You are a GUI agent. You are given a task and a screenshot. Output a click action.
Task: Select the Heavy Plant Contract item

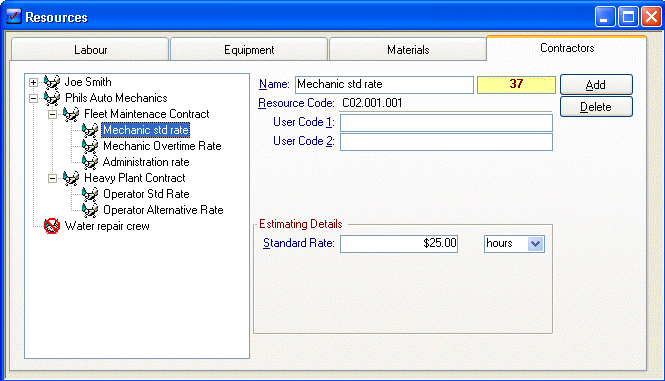(x=134, y=178)
